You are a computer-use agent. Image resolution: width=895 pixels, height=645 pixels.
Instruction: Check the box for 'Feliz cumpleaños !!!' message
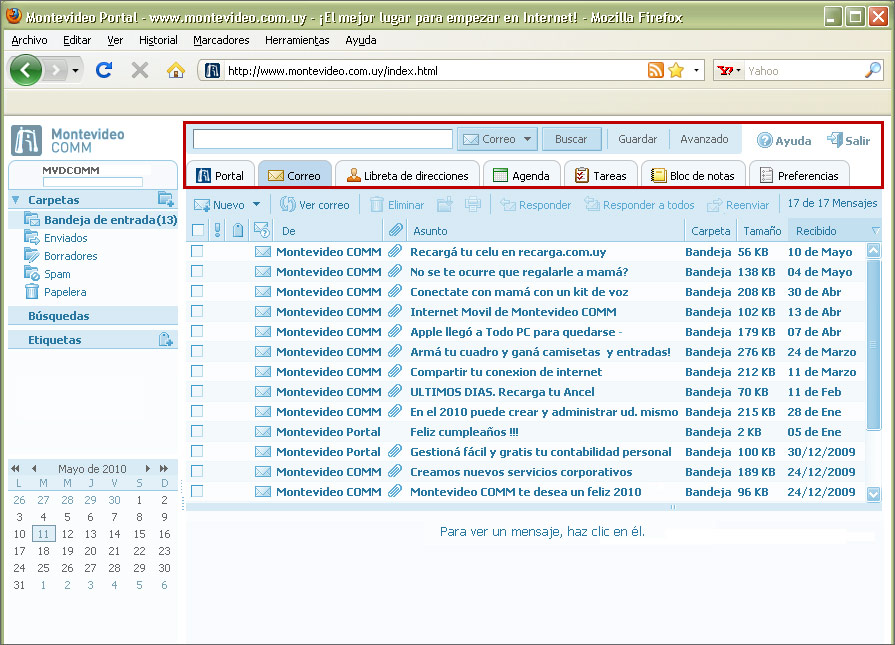point(197,431)
